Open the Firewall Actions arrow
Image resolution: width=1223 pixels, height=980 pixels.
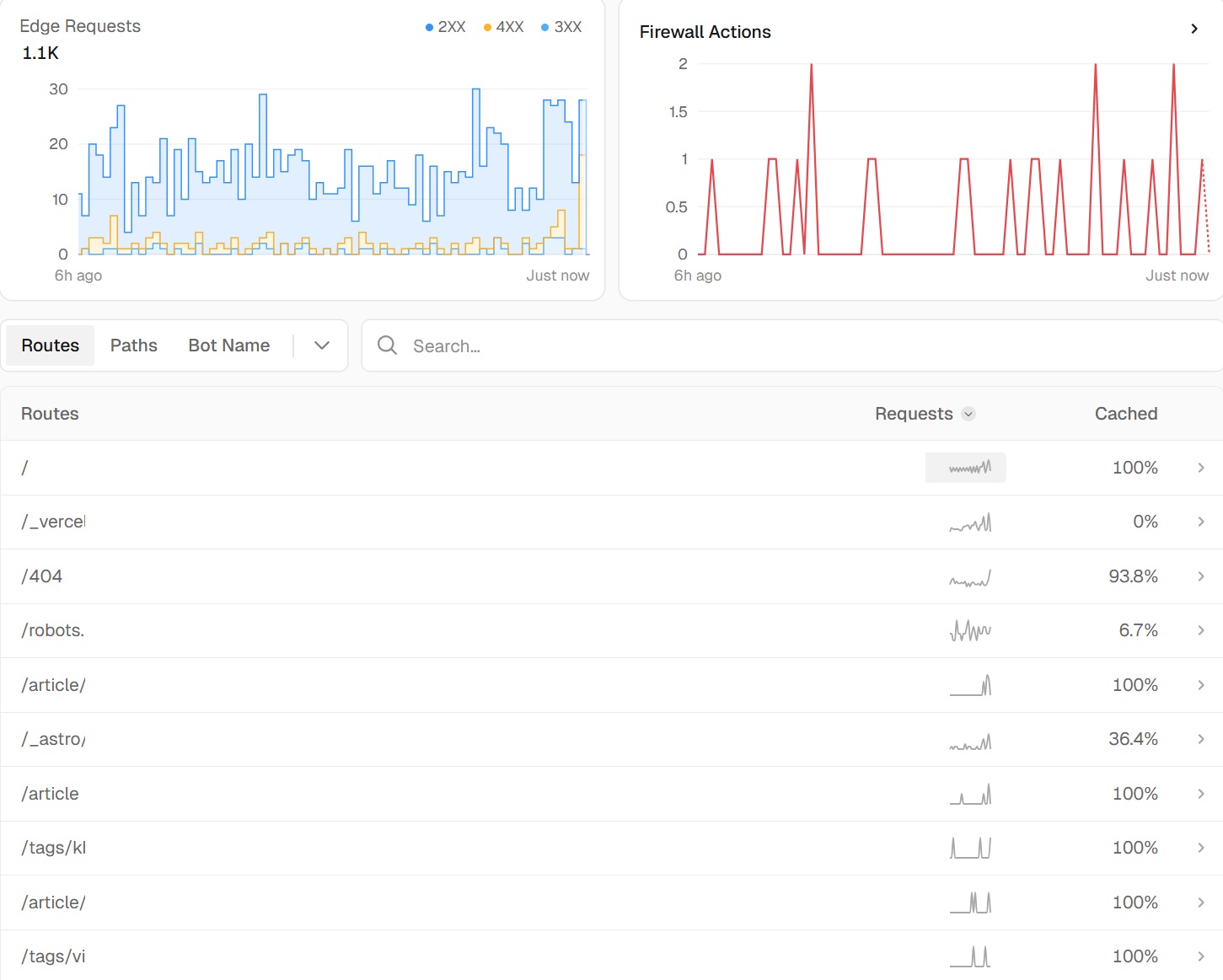pyautogui.click(x=1193, y=29)
